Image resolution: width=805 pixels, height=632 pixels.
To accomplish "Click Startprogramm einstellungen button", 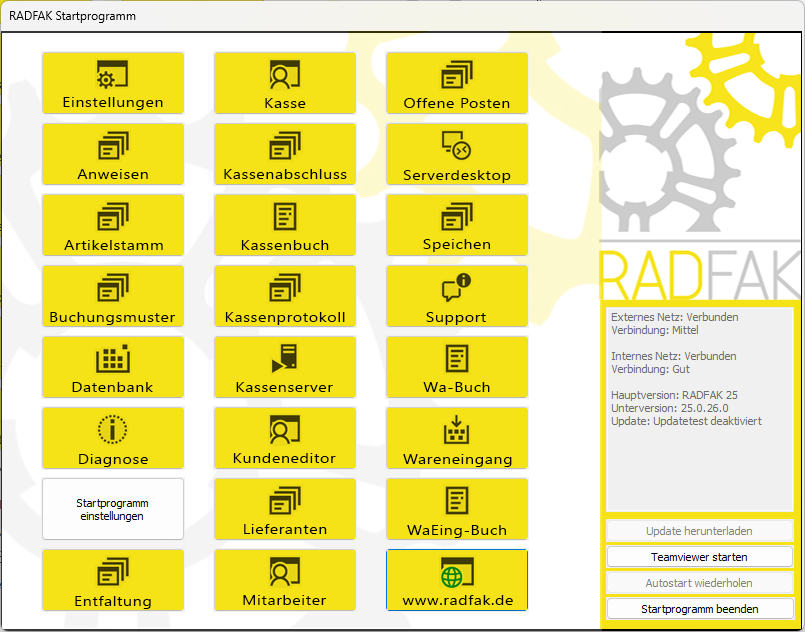I will click(x=113, y=509).
